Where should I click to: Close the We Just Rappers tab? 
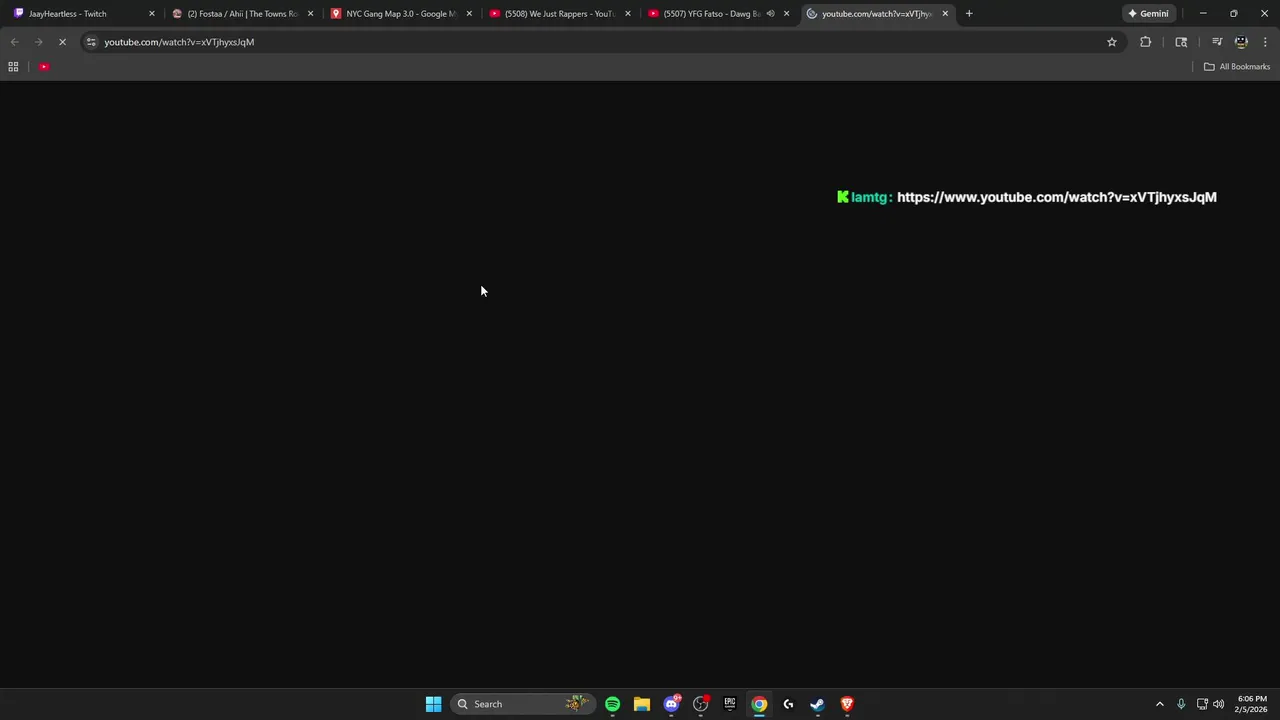[x=628, y=14]
